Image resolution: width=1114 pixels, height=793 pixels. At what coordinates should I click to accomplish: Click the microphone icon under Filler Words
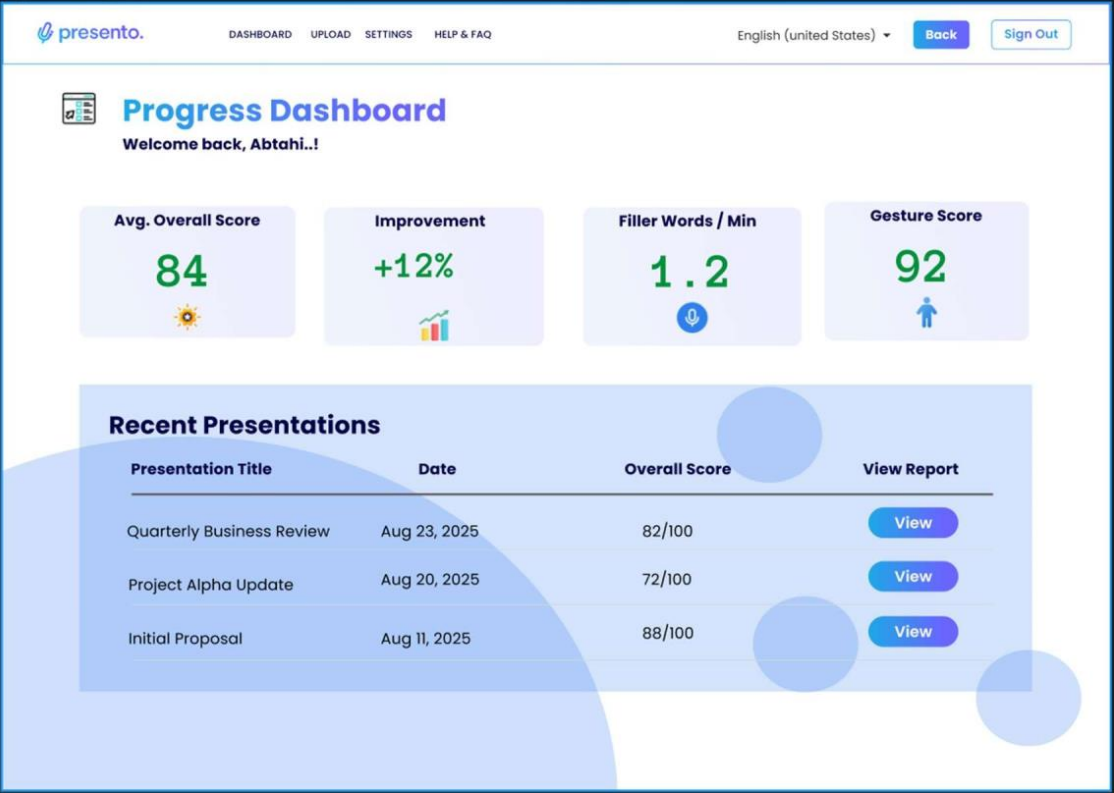(x=692, y=318)
